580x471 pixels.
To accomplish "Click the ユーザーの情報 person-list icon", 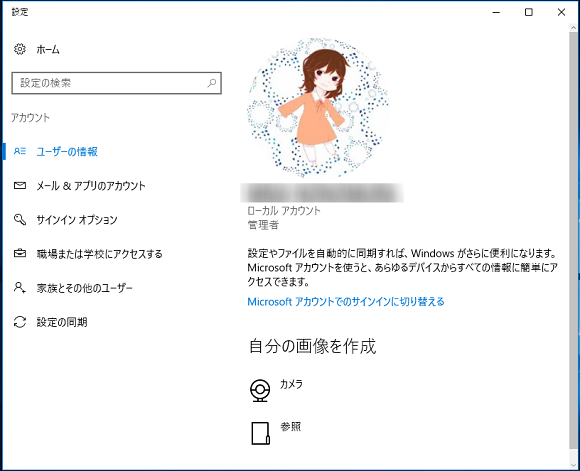I will point(20,151).
